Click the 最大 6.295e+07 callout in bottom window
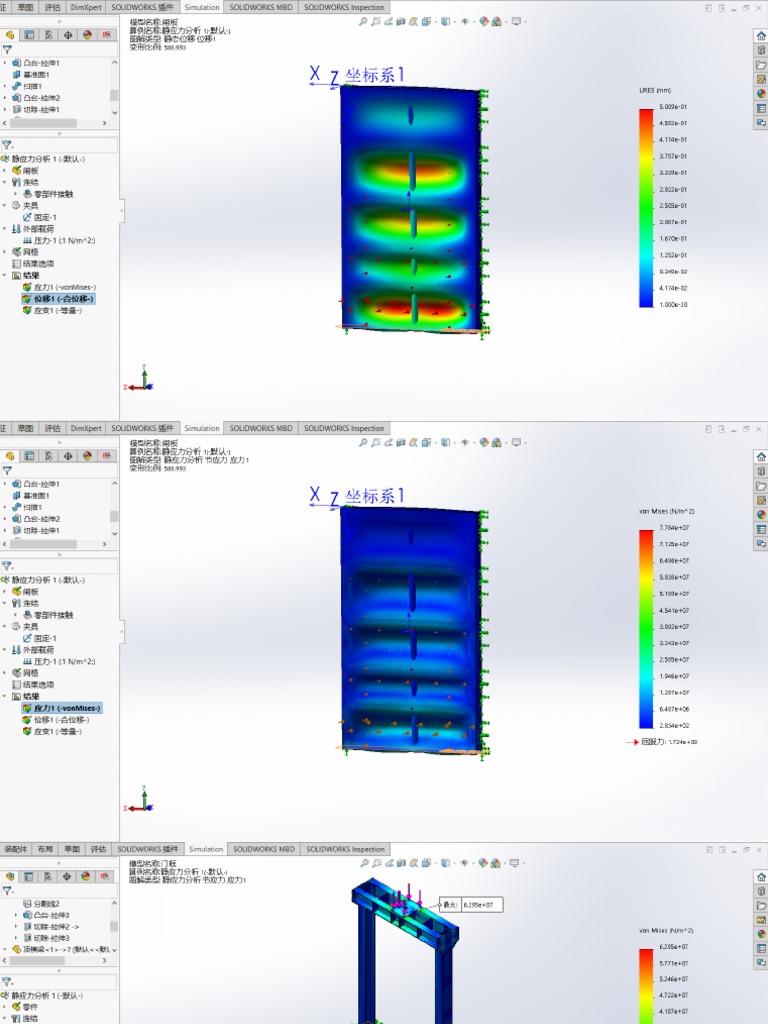 point(471,905)
